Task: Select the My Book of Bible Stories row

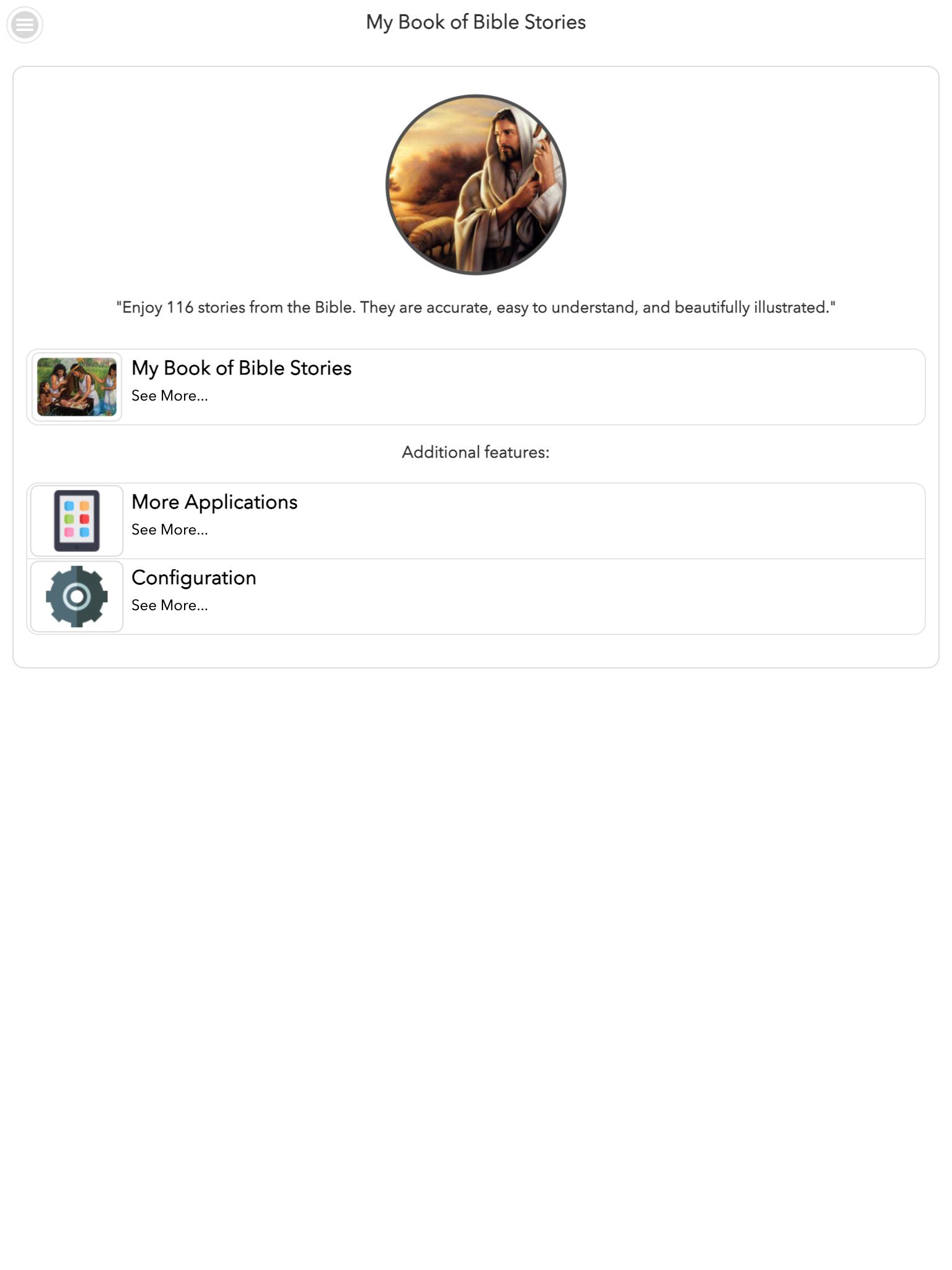Action: (x=476, y=387)
